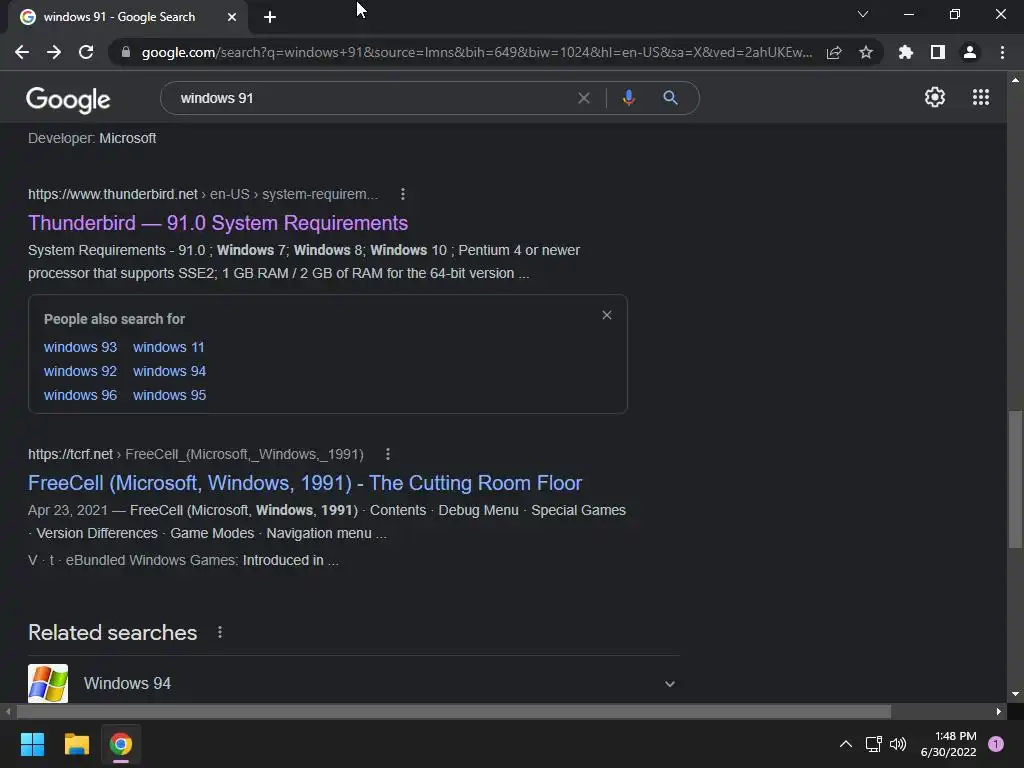The height and width of the screenshot is (768, 1024).
Task: Open the Google apps grid
Action: tap(981, 97)
